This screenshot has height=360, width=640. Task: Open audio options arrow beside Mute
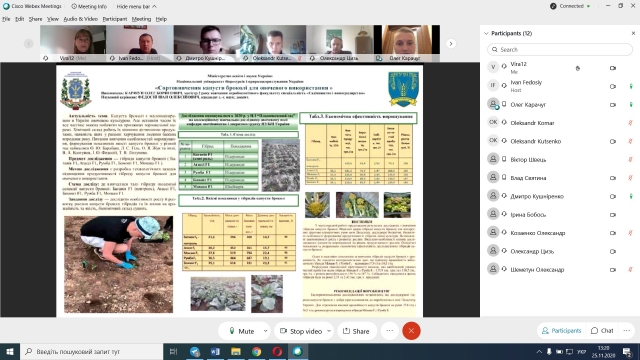coord(265,331)
